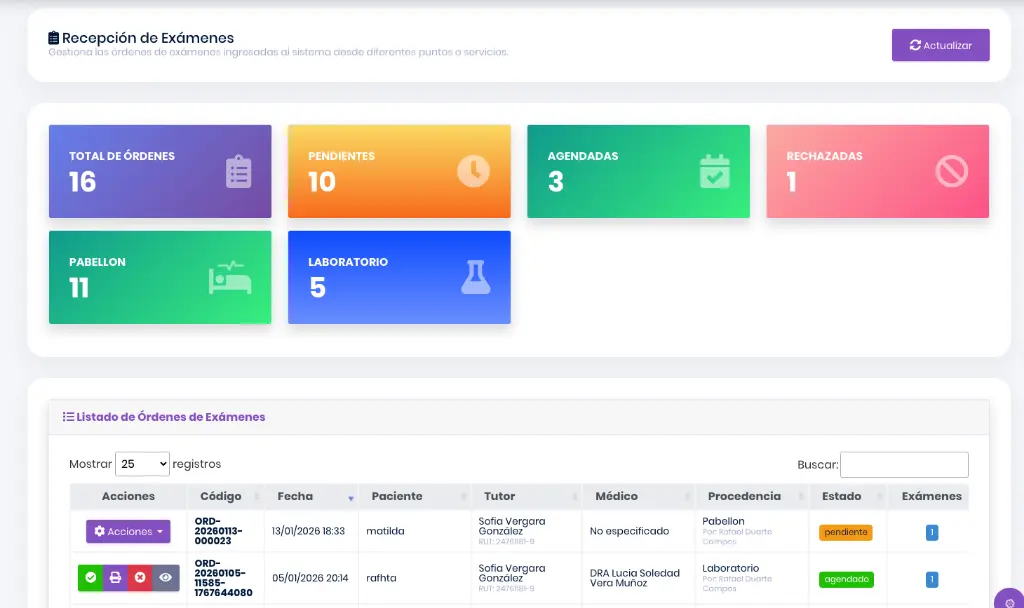View rafhta order details via eye icon
This screenshot has height=608, width=1024.
tap(166, 578)
